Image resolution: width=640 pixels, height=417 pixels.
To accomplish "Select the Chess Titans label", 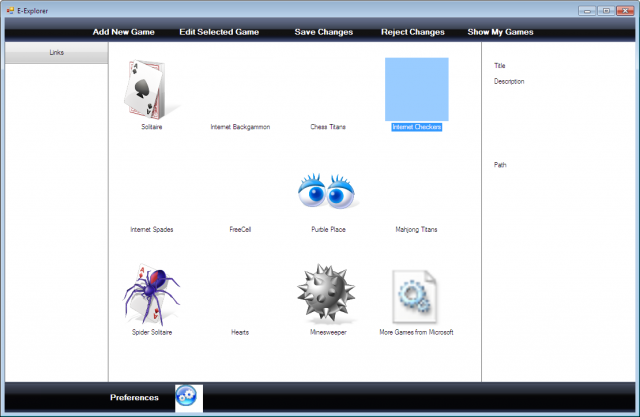I will 328,127.
